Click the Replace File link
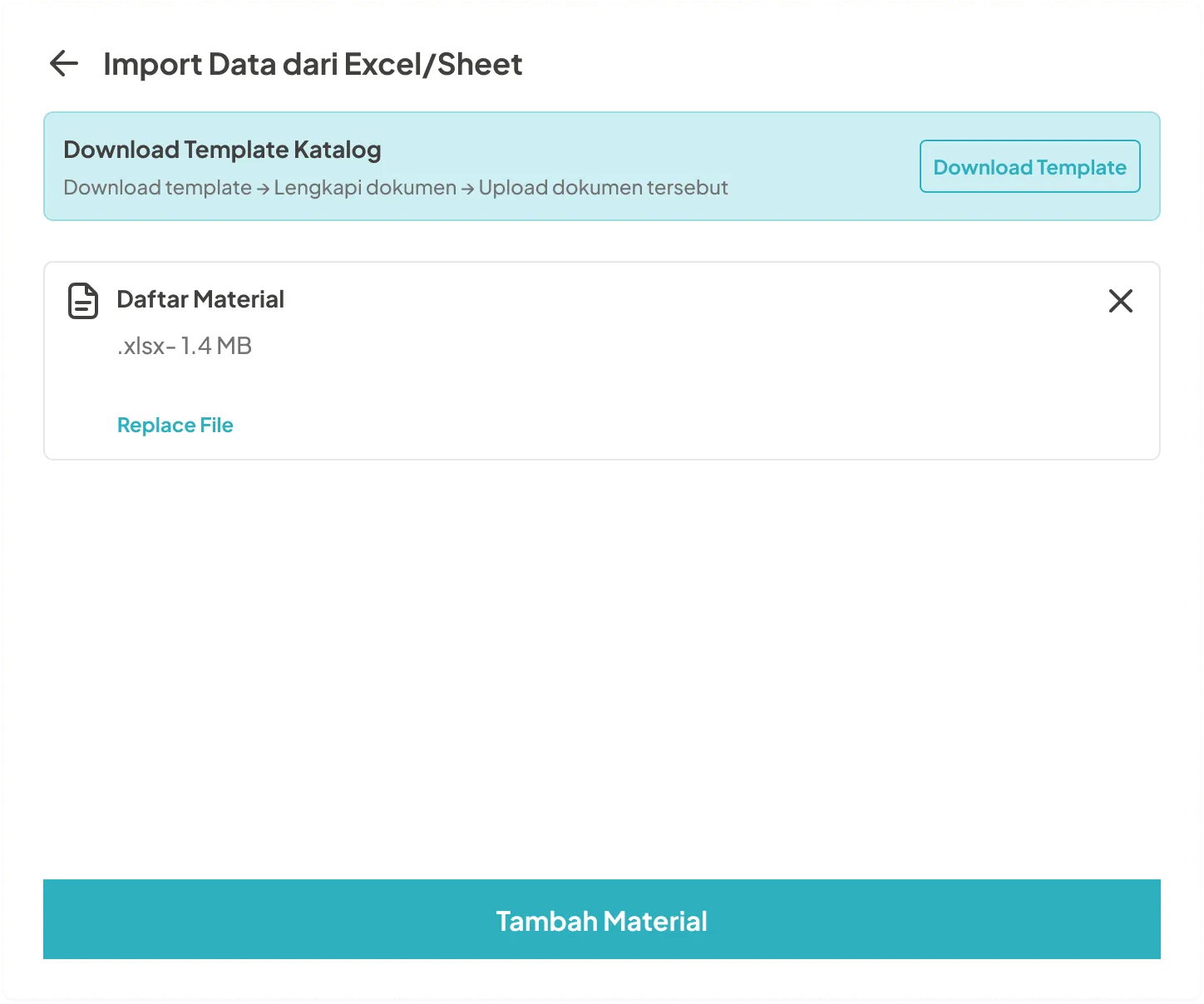The width and height of the screenshot is (1204, 1004). tap(175, 426)
